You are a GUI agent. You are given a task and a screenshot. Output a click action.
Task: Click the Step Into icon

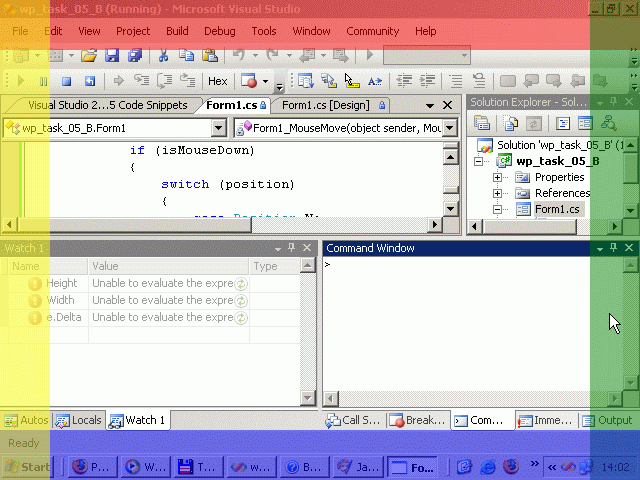point(142,80)
